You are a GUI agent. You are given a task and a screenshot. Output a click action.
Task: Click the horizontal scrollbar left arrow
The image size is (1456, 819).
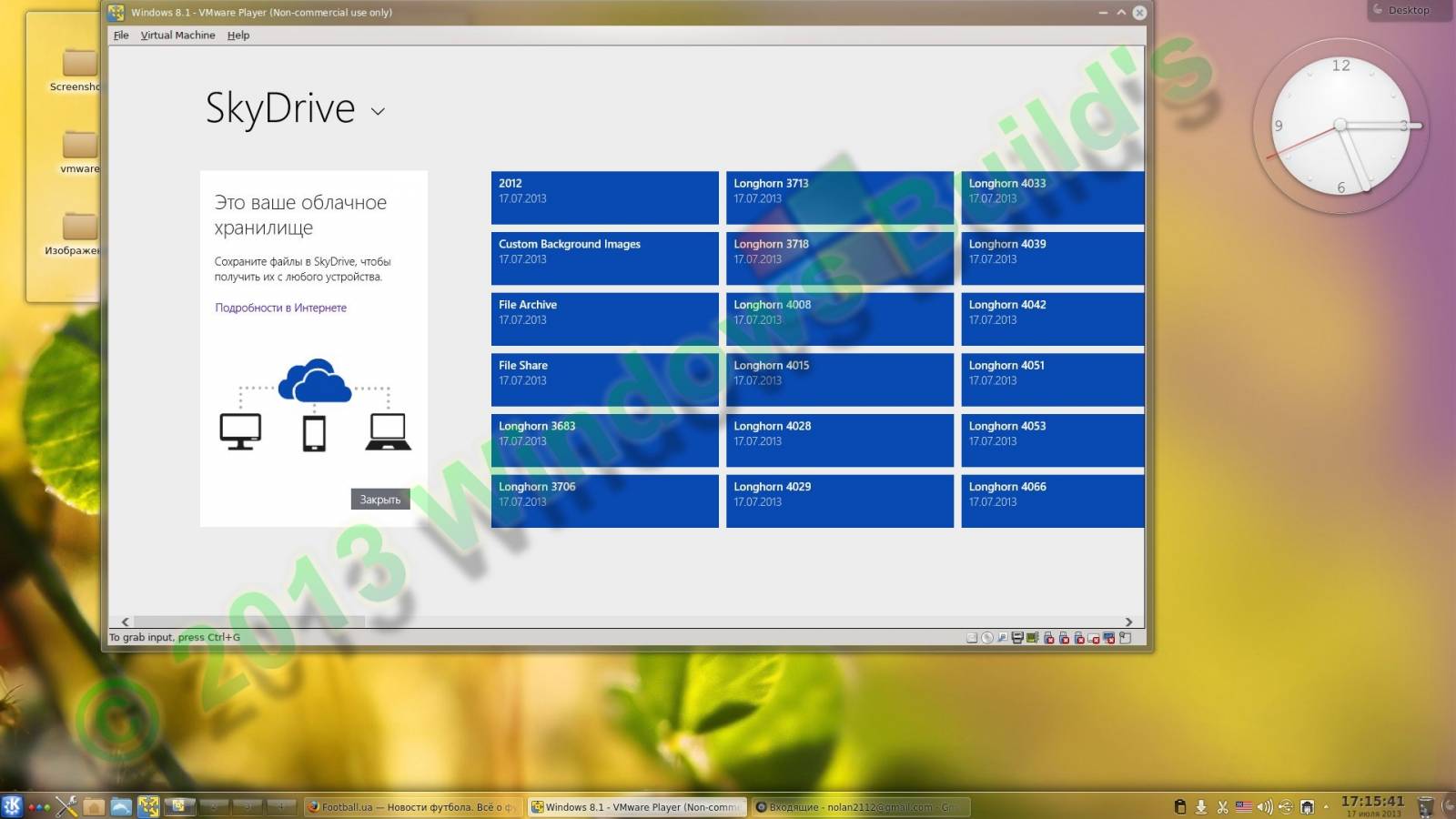tap(125, 622)
